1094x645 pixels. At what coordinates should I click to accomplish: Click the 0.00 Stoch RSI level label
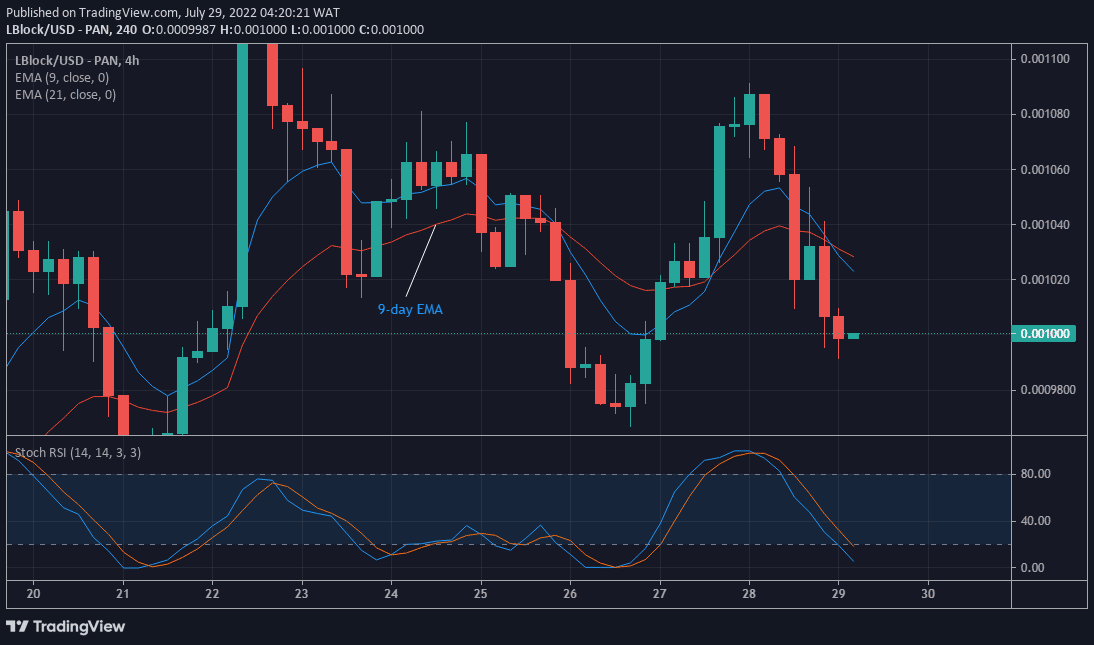(x=1033, y=568)
